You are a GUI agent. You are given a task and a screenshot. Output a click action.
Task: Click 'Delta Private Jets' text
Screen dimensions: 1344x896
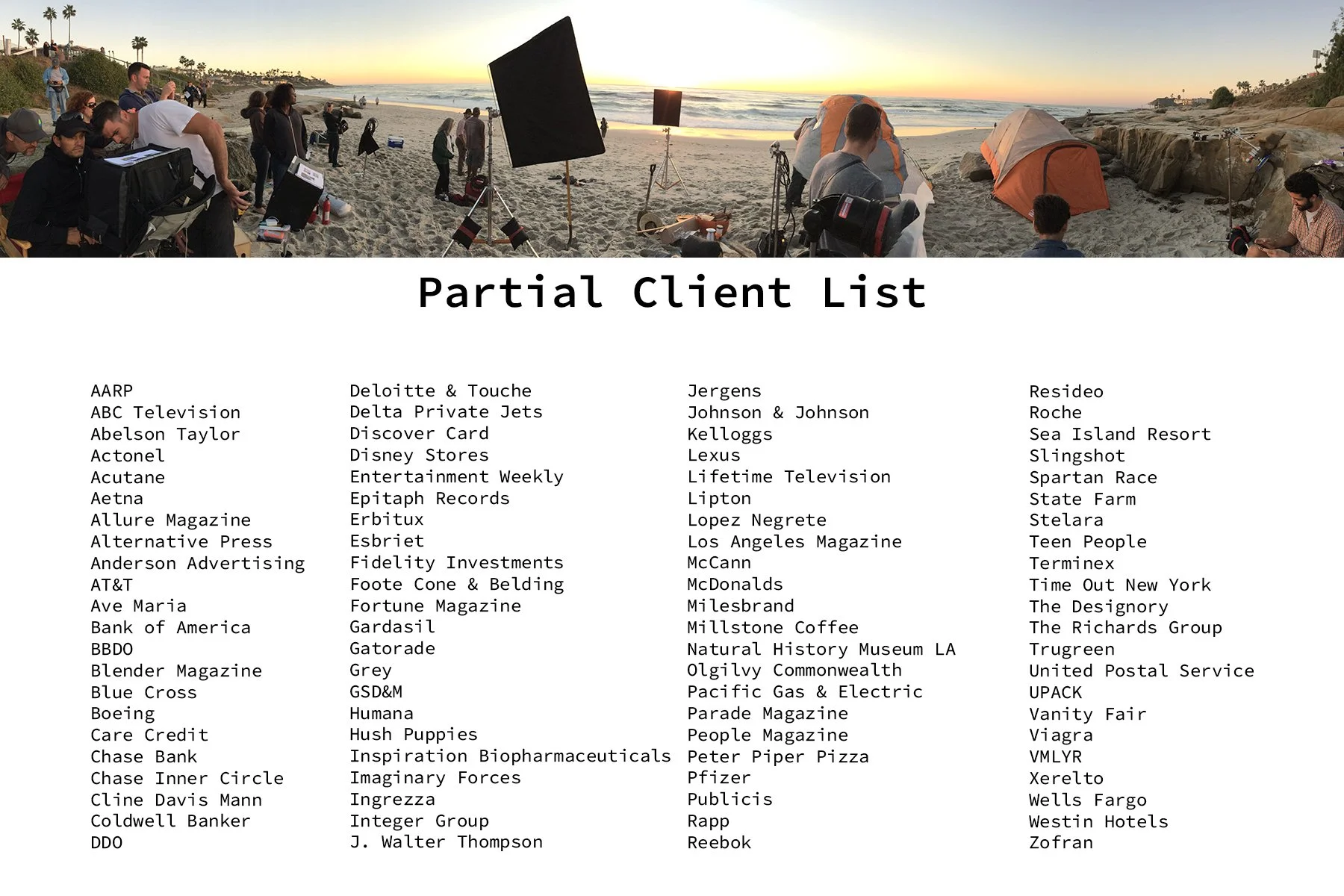[x=447, y=411]
